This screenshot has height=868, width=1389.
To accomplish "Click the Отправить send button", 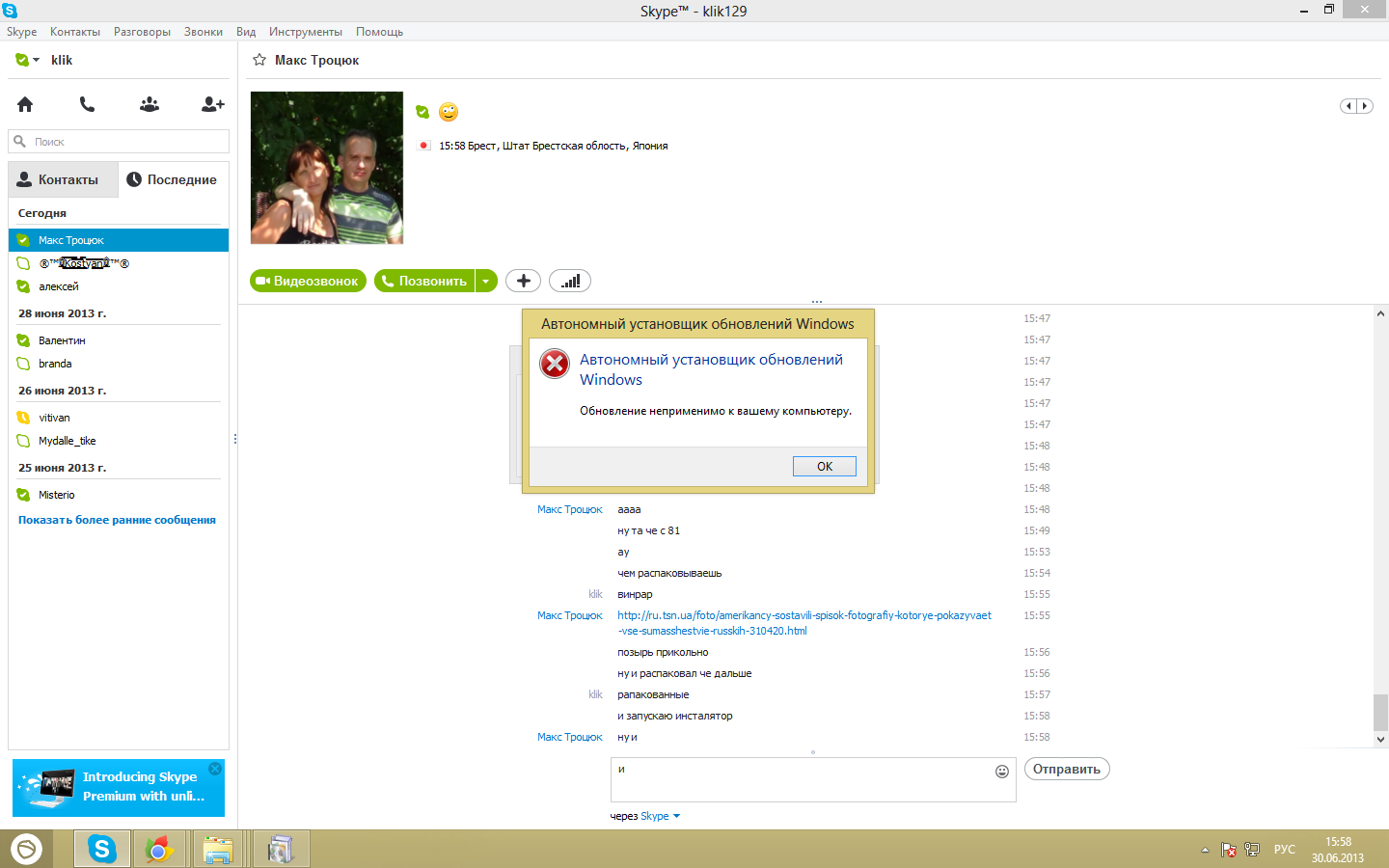I will pos(1067,769).
